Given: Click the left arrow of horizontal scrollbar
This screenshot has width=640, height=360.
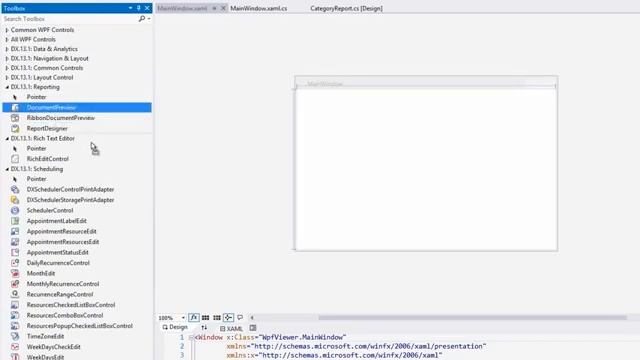Looking at the screenshot, I should [252, 318].
